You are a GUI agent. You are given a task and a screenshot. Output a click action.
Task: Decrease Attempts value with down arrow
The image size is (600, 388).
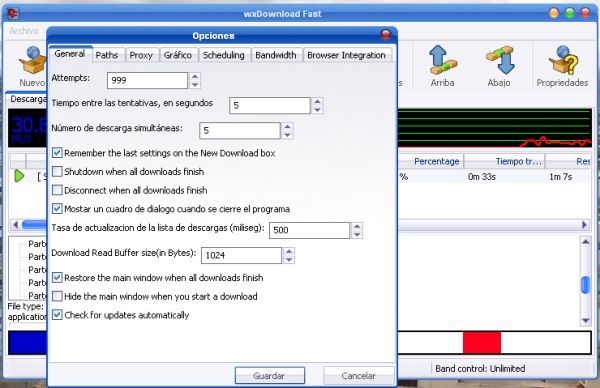pos(195,85)
